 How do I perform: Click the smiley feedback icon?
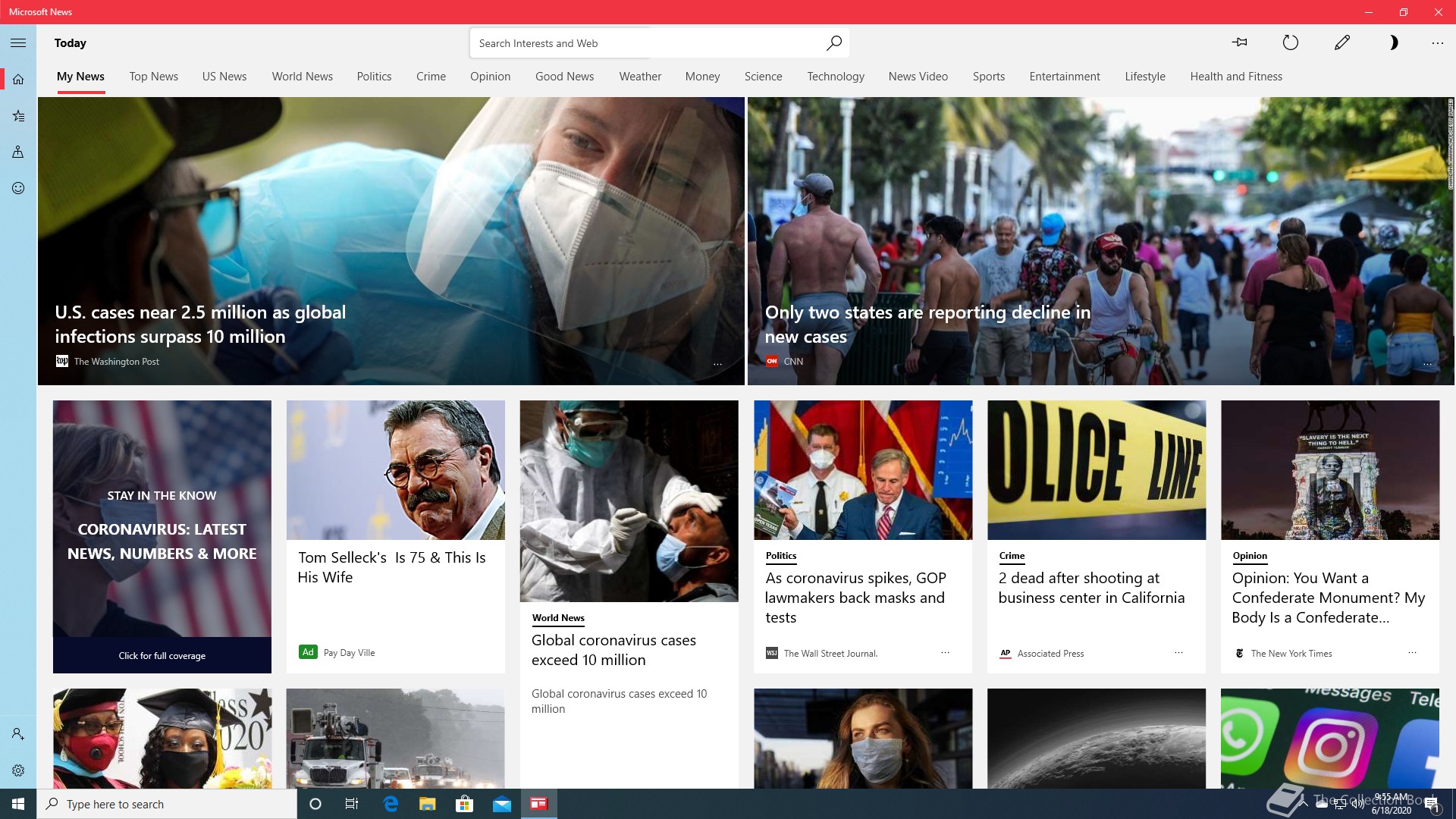point(18,188)
